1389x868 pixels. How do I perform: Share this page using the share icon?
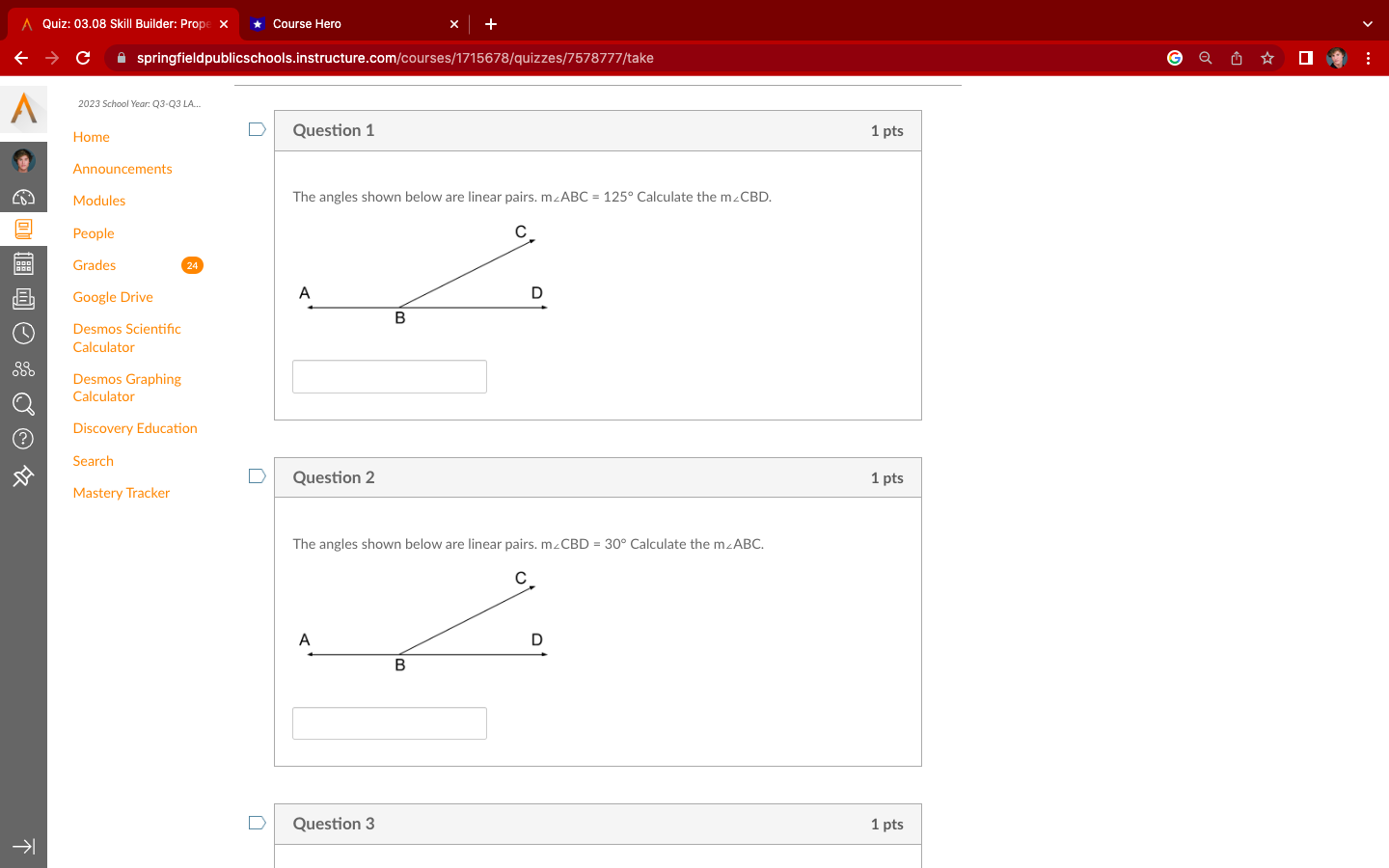point(1237,58)
